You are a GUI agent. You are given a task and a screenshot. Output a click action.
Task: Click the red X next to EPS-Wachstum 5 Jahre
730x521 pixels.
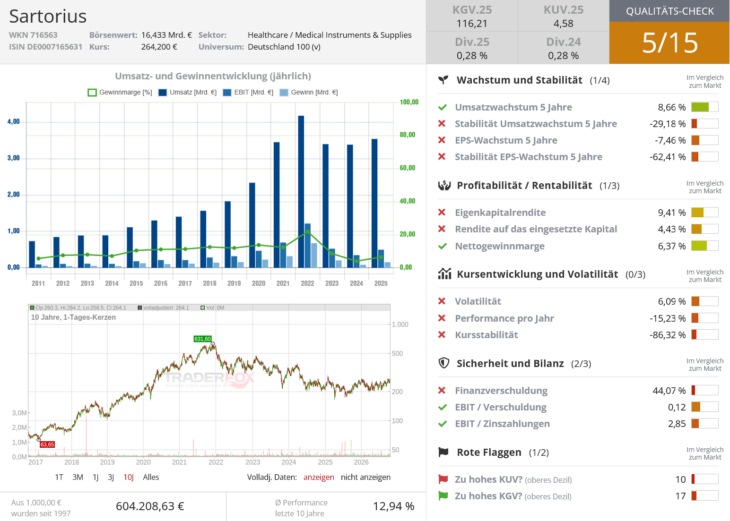(x=442, y=140)
